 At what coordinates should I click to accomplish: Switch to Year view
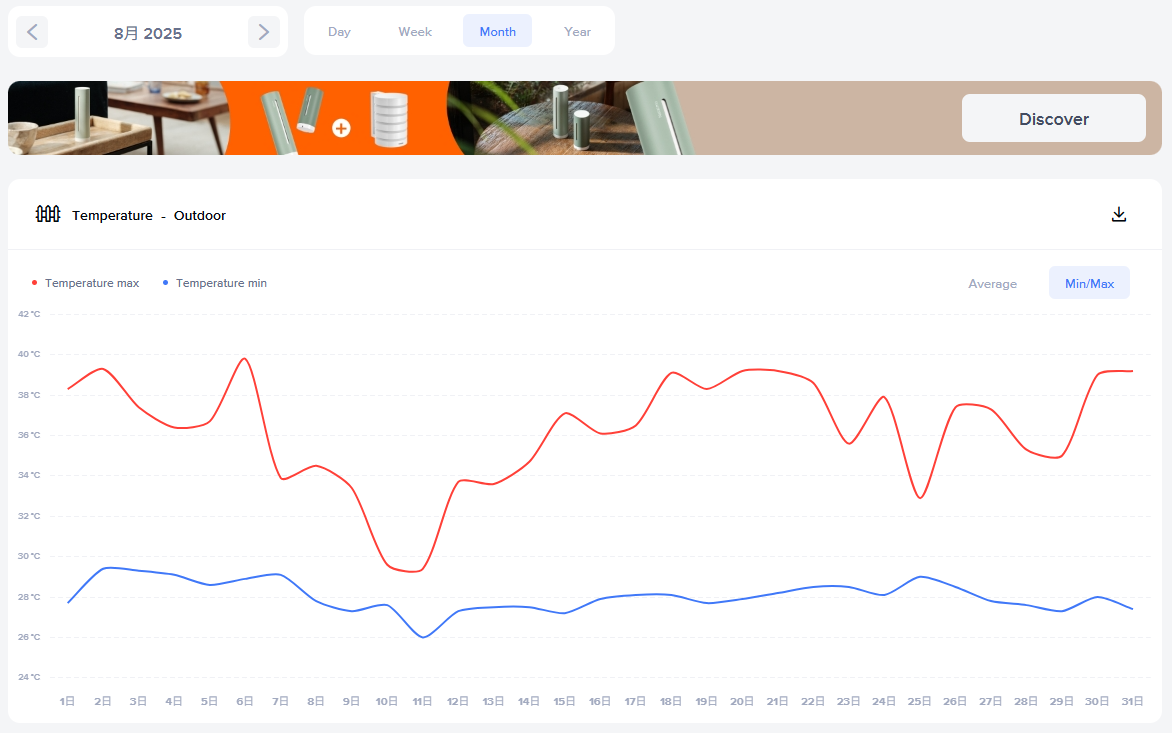coord(577,32)
